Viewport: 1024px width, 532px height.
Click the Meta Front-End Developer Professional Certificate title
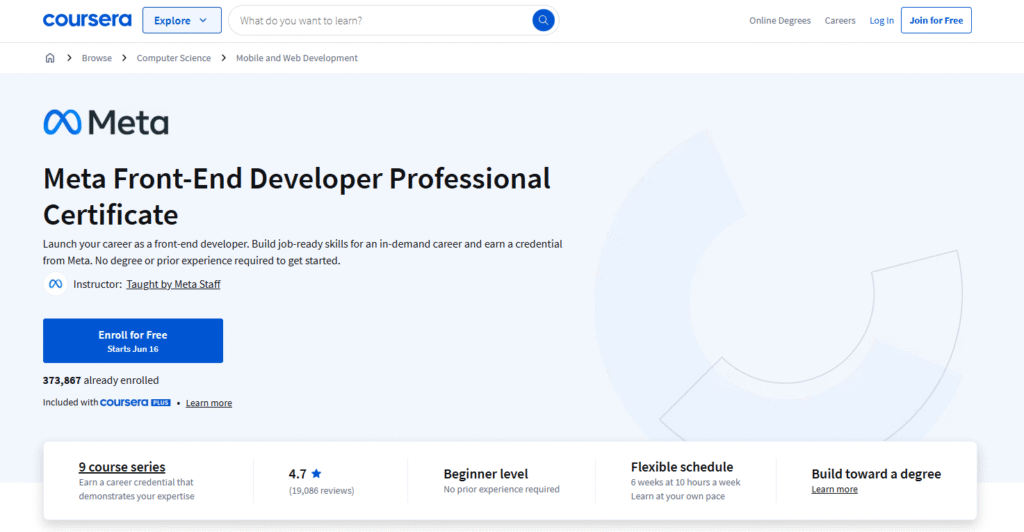pos(296,196)
